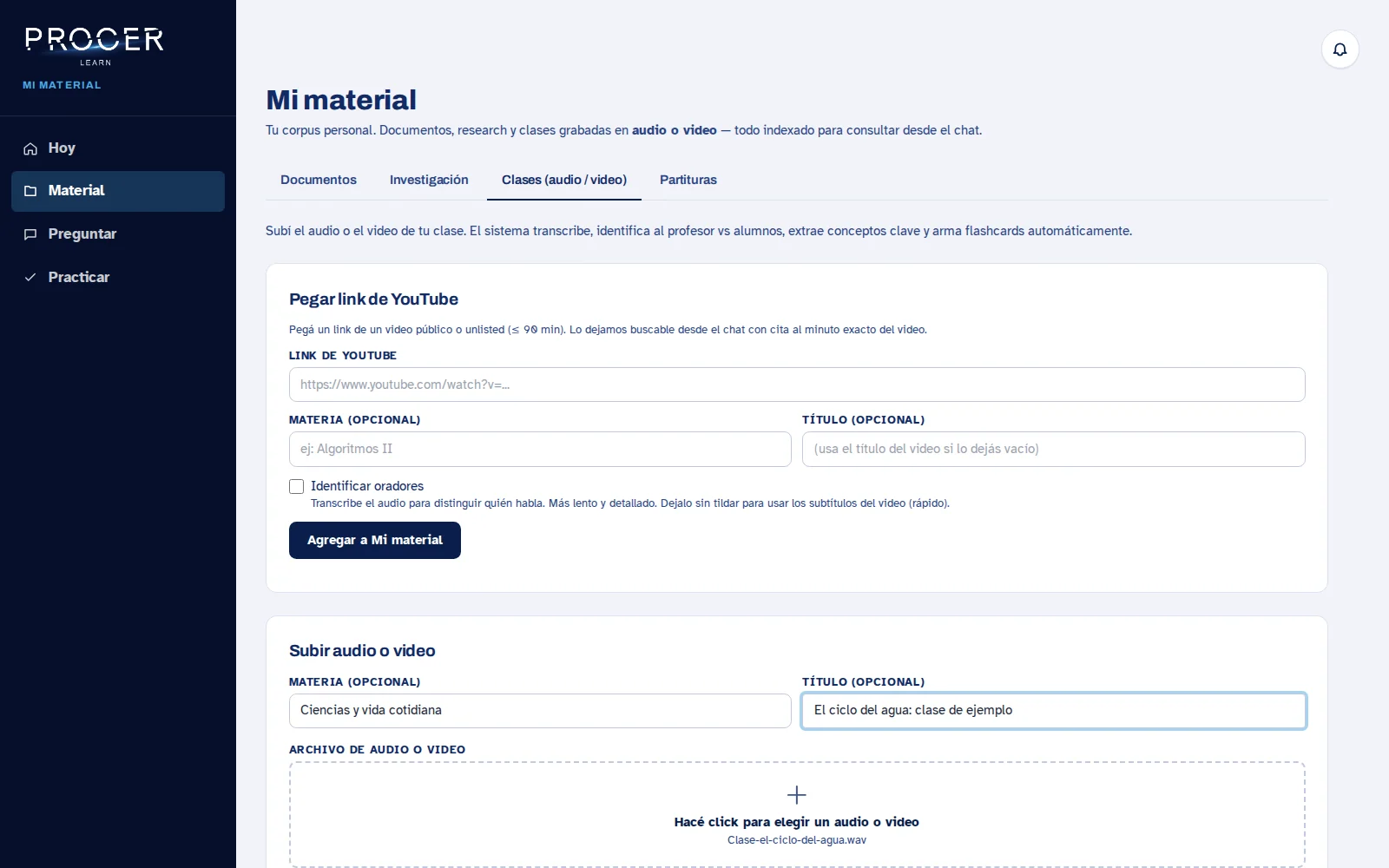
Task: Click the chat bubble icon beside Preguntar
Action: point(30,234)
